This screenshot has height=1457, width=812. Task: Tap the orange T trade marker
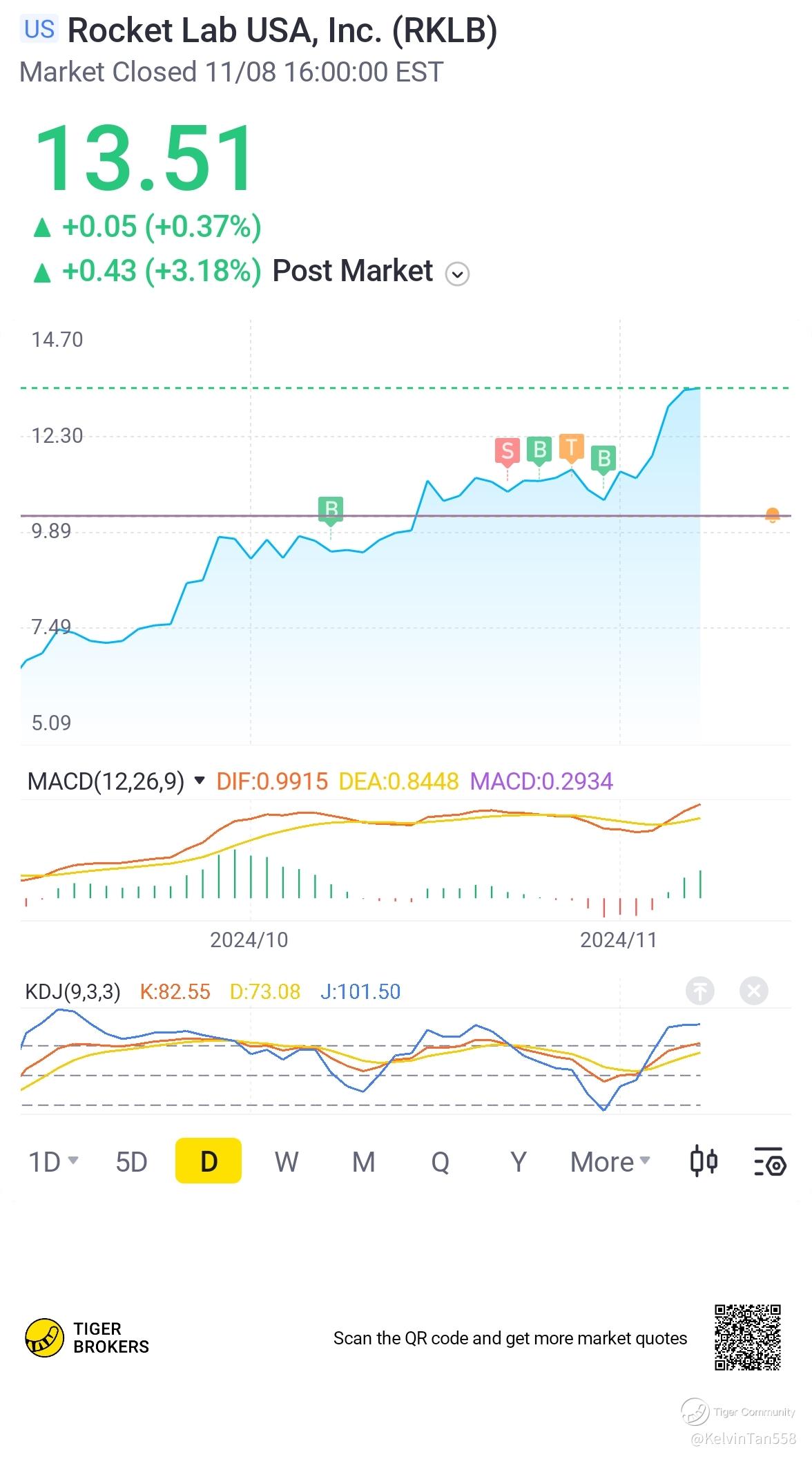(x=572, y=447)
